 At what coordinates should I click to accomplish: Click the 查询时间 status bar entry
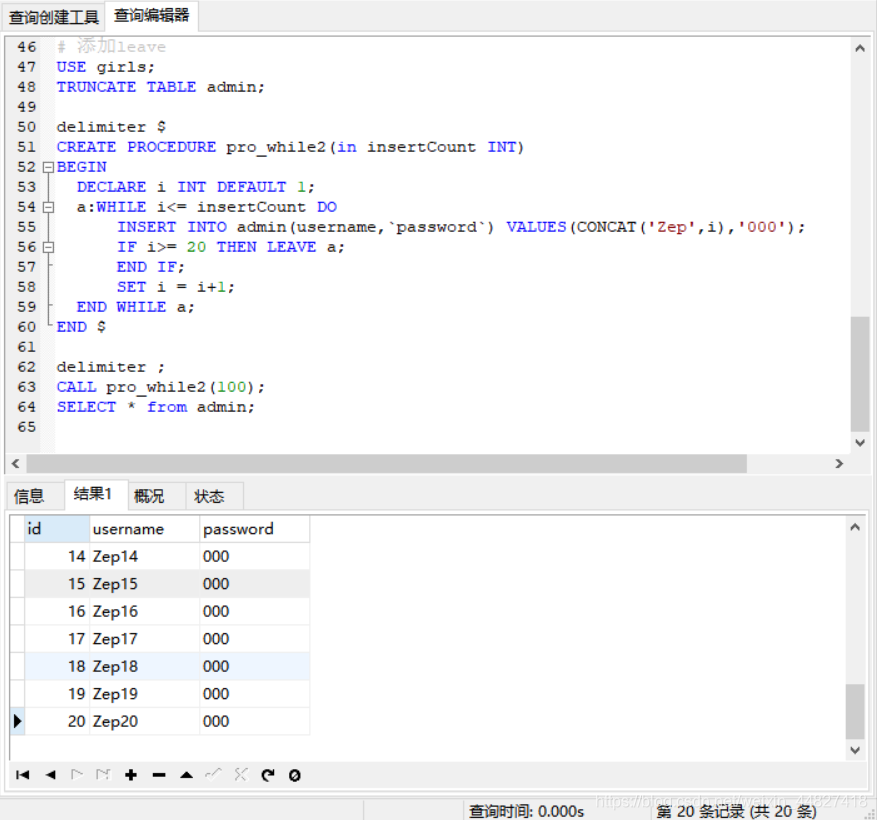point(526,811)
